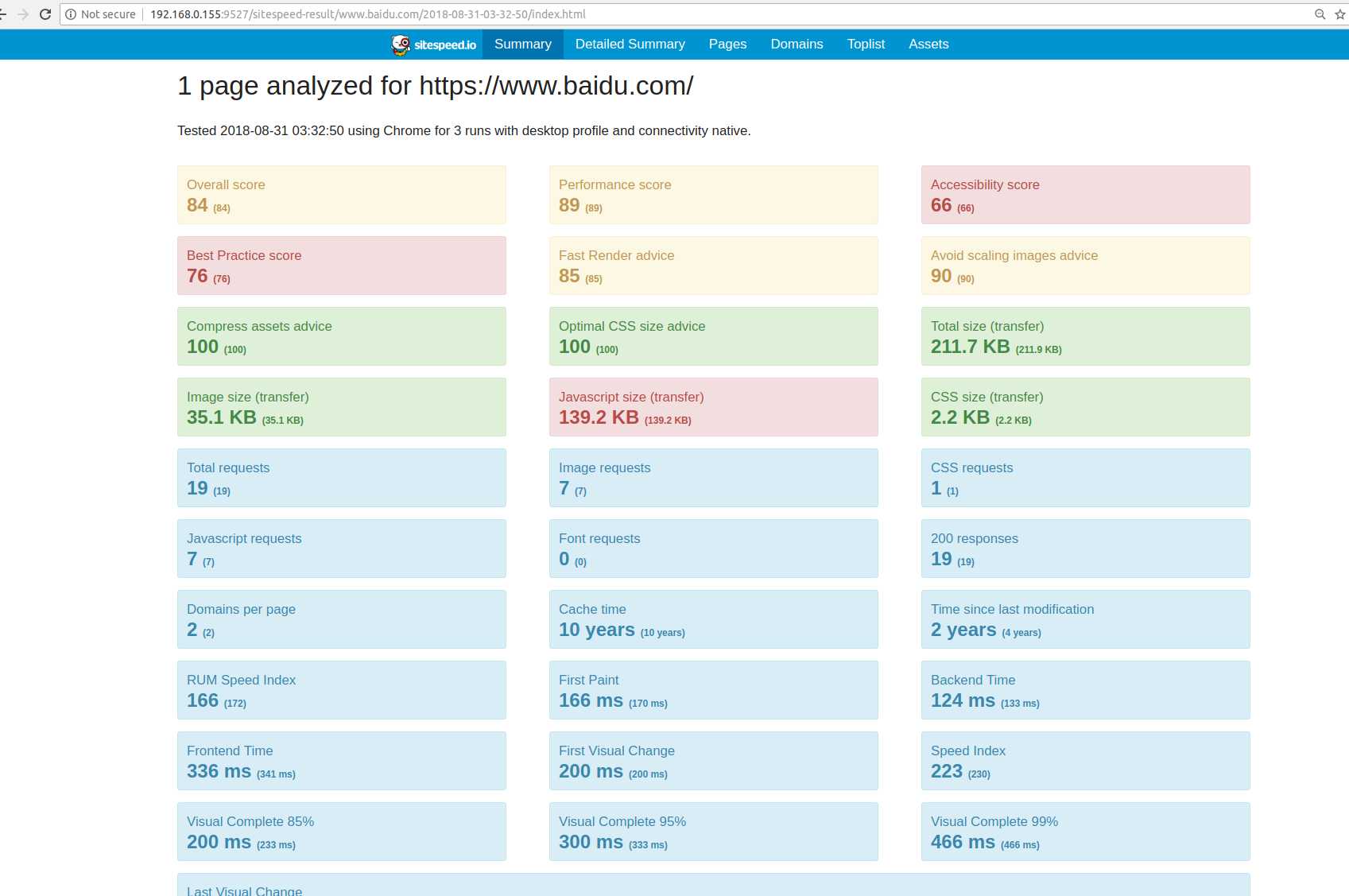The image size is (1349, 896).
Task: Open Optimal CSS size advice link
Action: [632, 326]
